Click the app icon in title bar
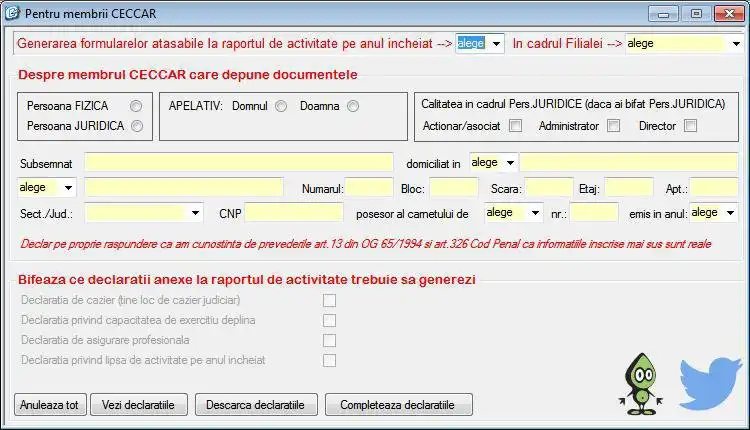This screenshot has height=430, width=750. pyautogui.click(x=12, y=13)
